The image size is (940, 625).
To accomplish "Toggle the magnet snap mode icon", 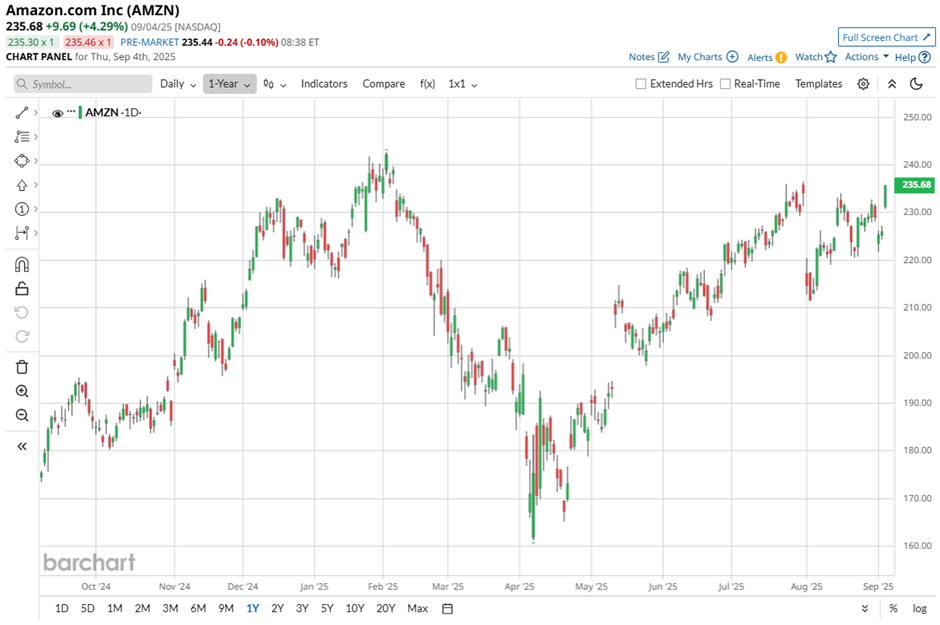I will click(x=22, y=265).
